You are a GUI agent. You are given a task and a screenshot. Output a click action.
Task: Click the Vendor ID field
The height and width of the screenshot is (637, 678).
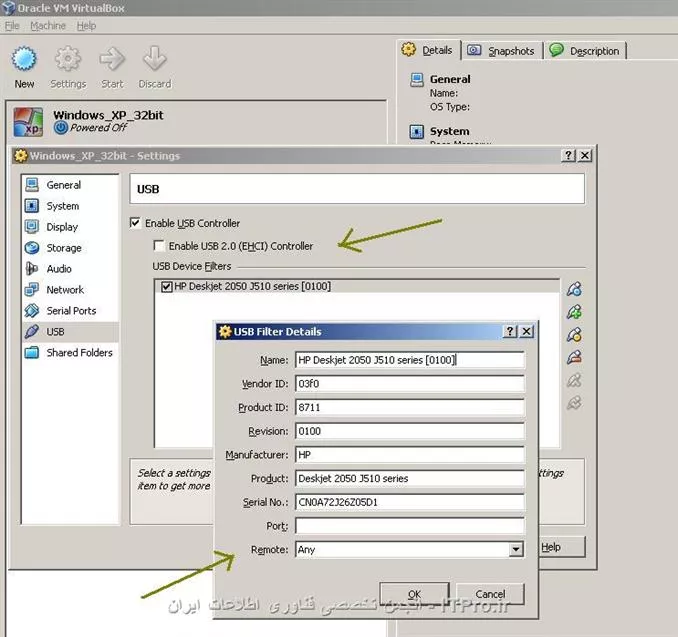[x=409, y=384]
